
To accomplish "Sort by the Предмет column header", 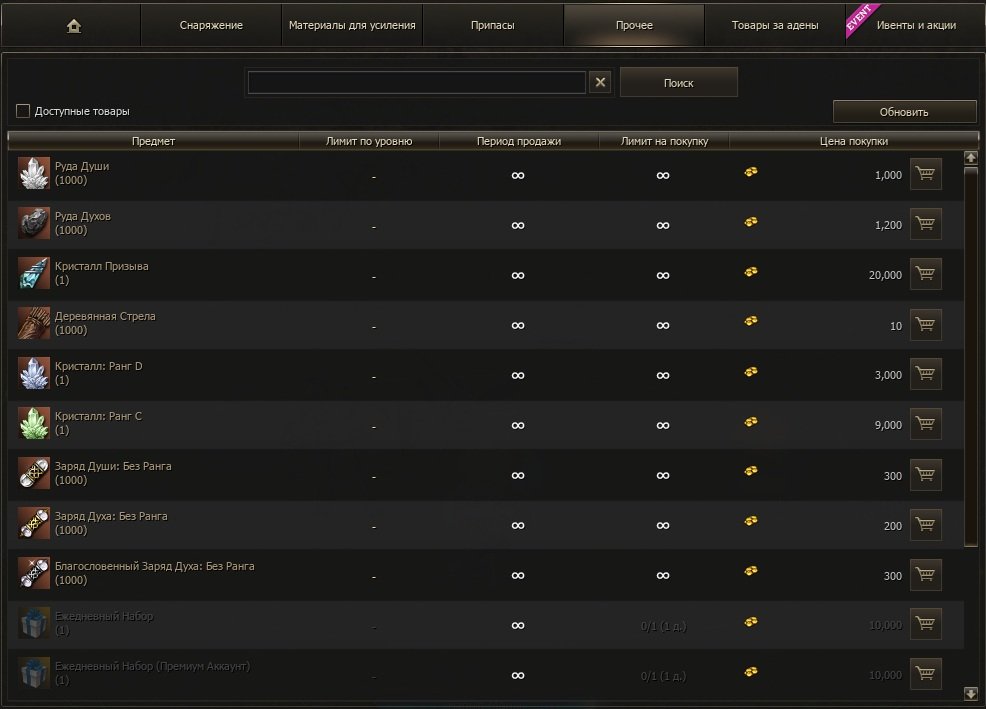I will (x=153, y=141).
